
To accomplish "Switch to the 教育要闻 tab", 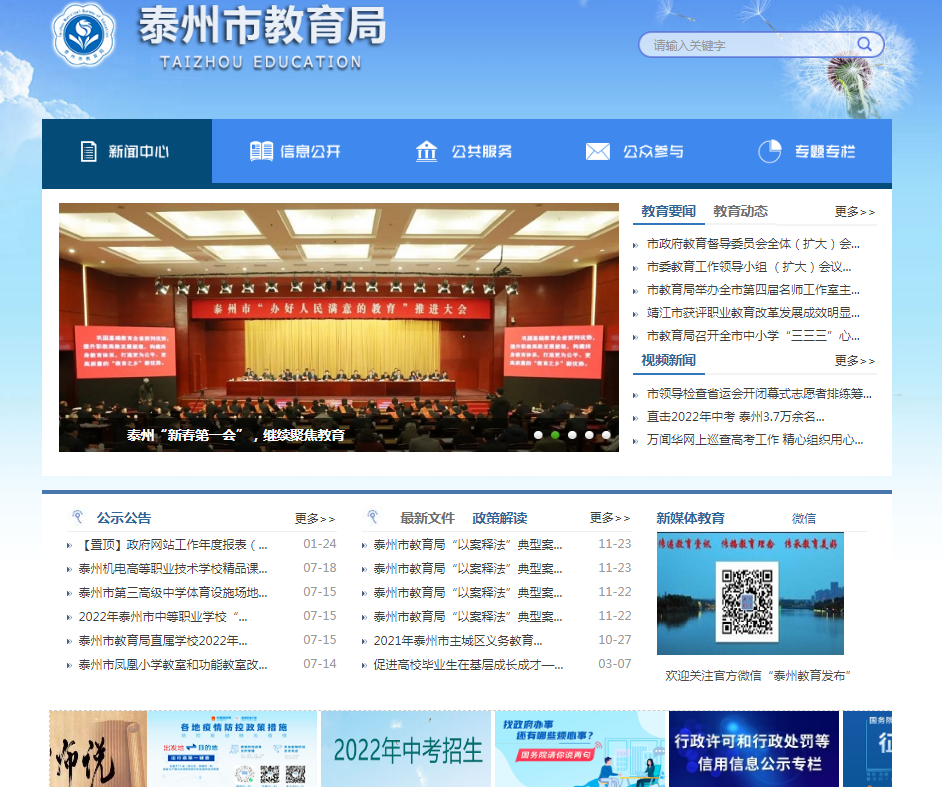I will [x=669, y=211].
